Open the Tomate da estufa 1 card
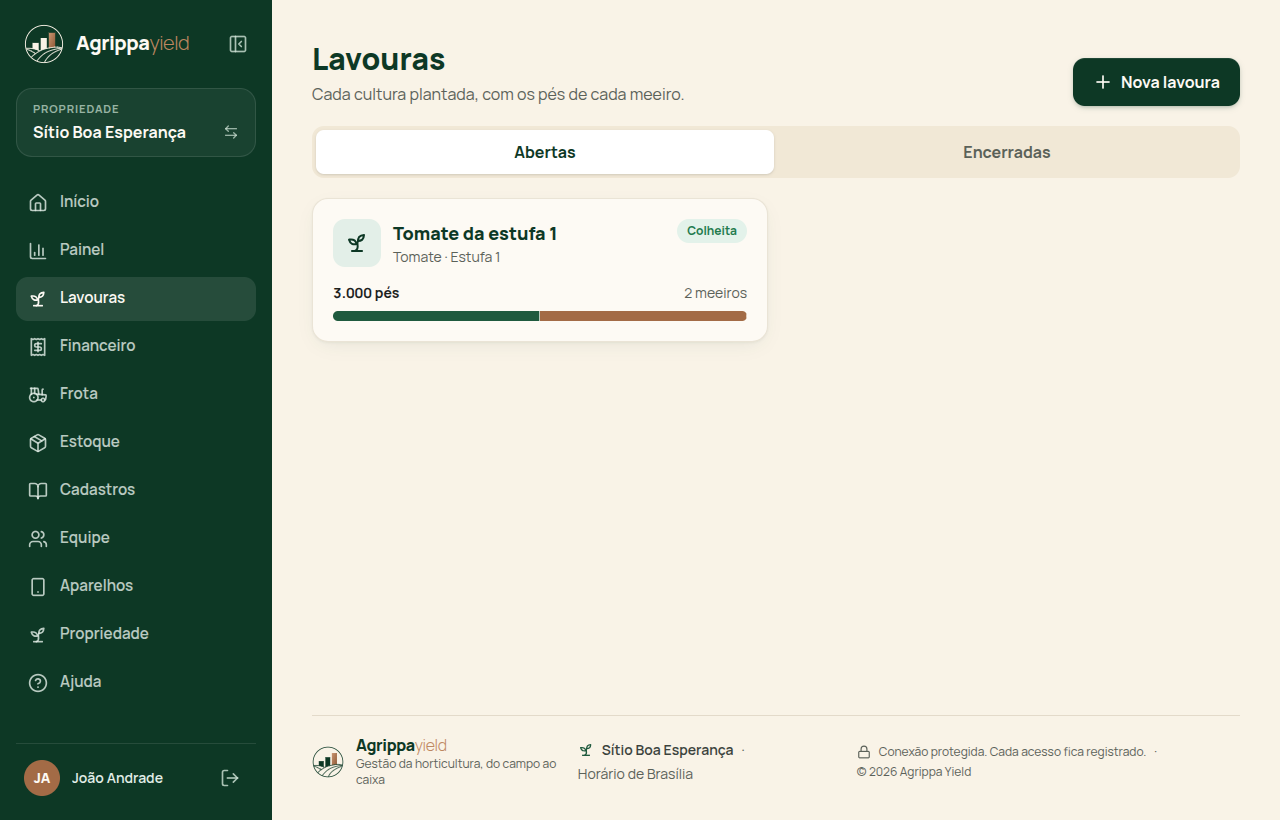 [540, 270]
